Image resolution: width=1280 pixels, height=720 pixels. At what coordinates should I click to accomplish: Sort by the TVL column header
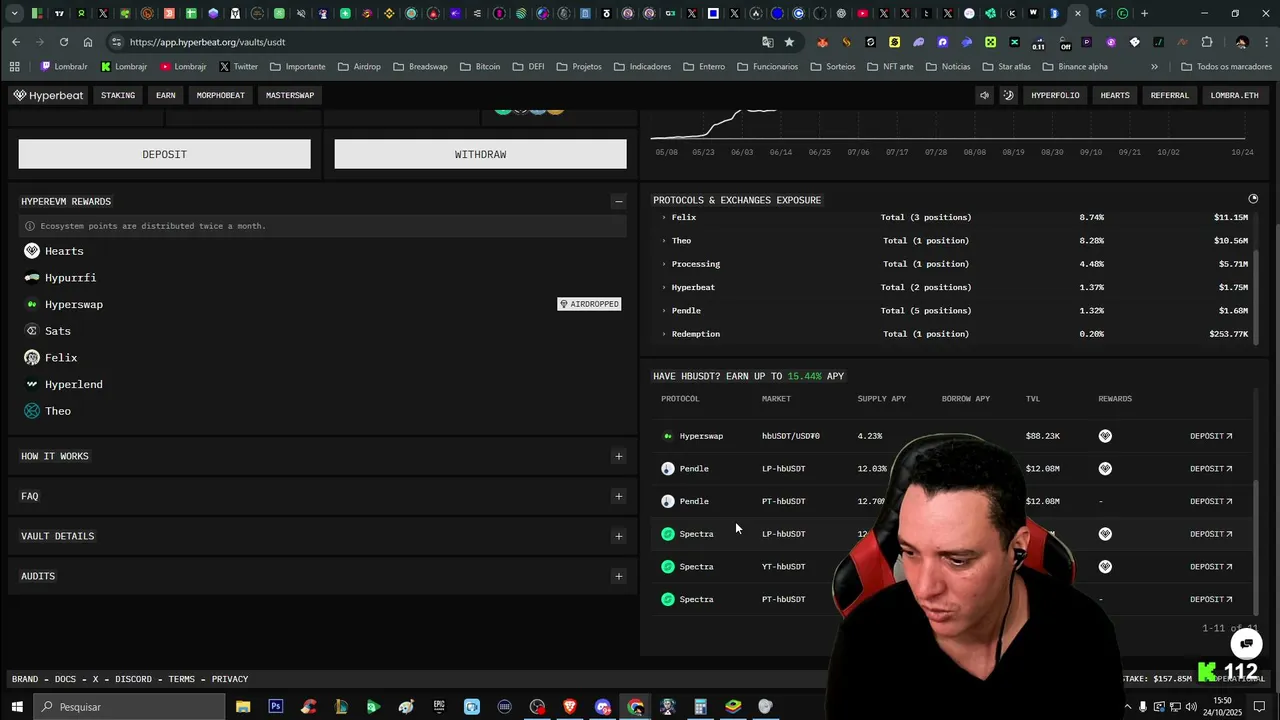[x=1033, y=399]
